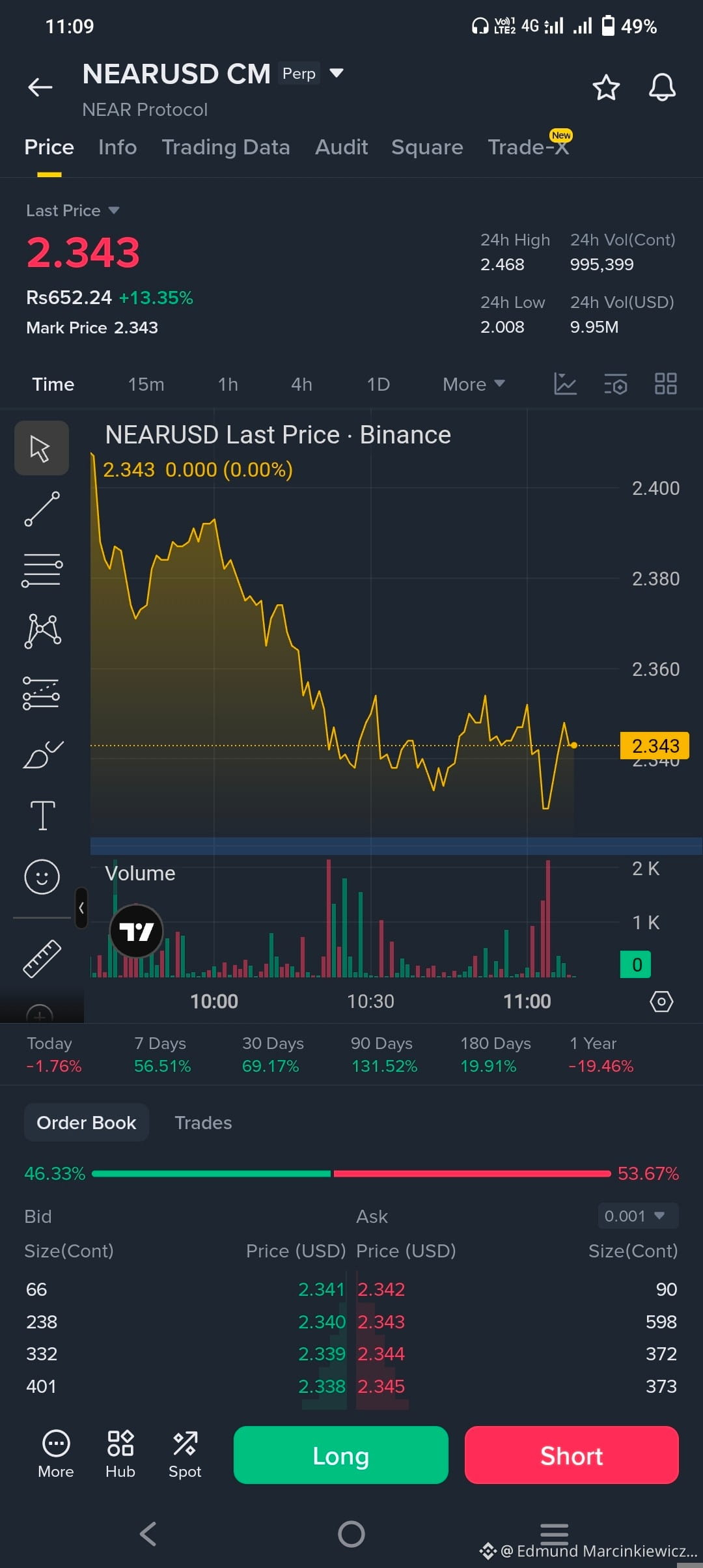Image resolution: width=703 pixels, height=1568 pixels.
Task: Open the Square tab
Action: [427, 147]
